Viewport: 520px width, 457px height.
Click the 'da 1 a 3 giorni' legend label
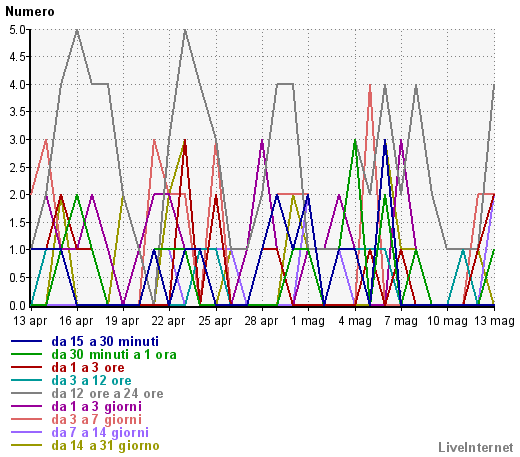click(x=97, y=406)
